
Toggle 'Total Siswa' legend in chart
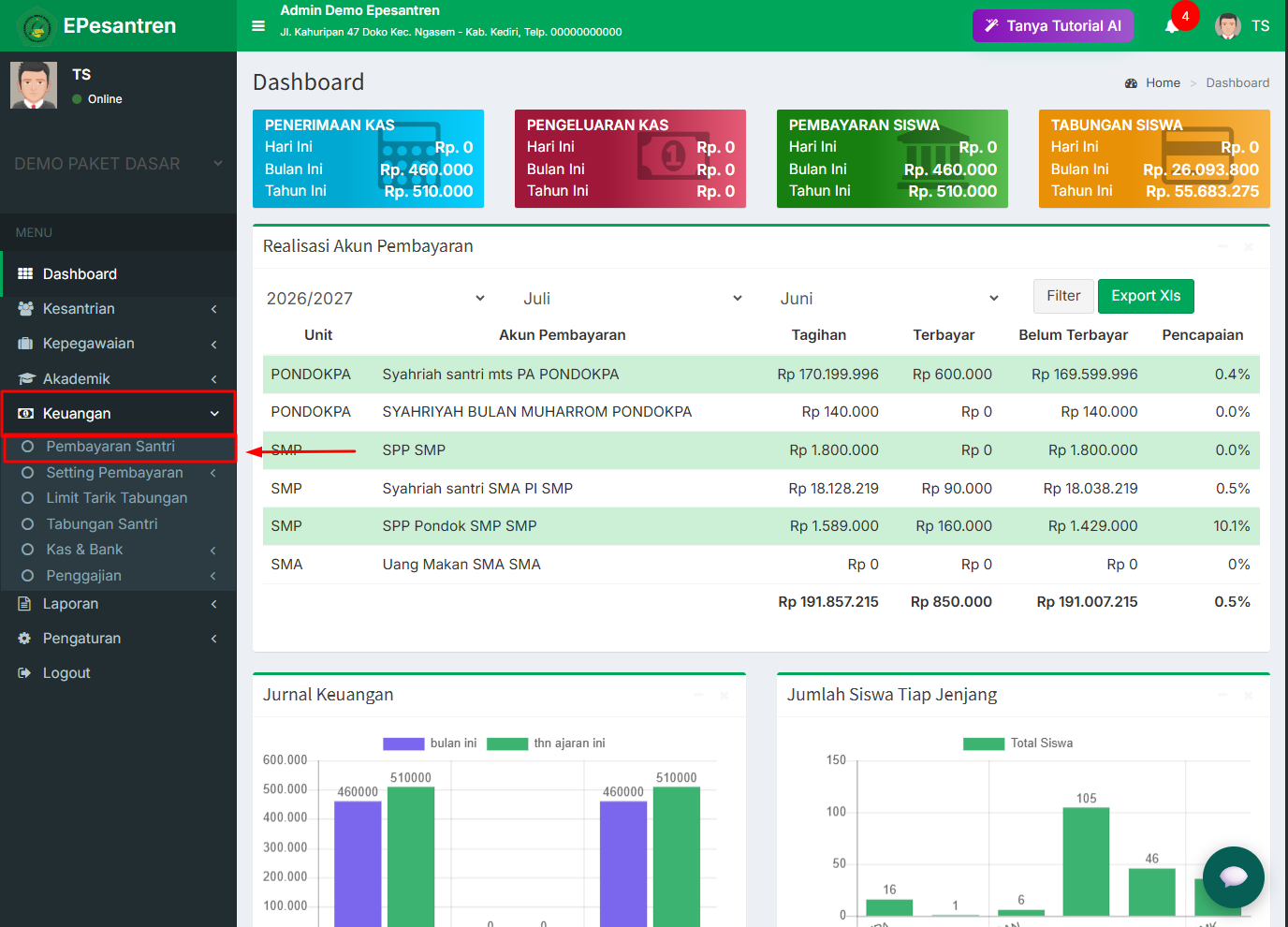1017,743
